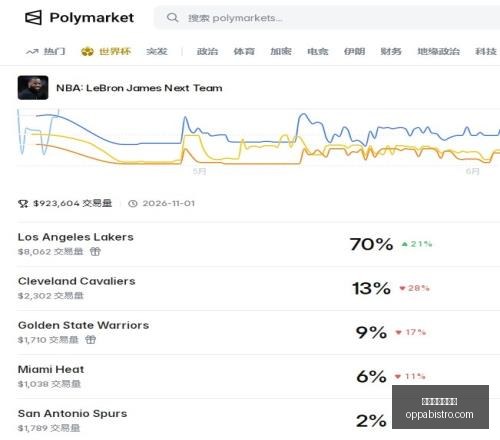Open the NBA: LeBron James Next Team title

(x=139, y=88)
